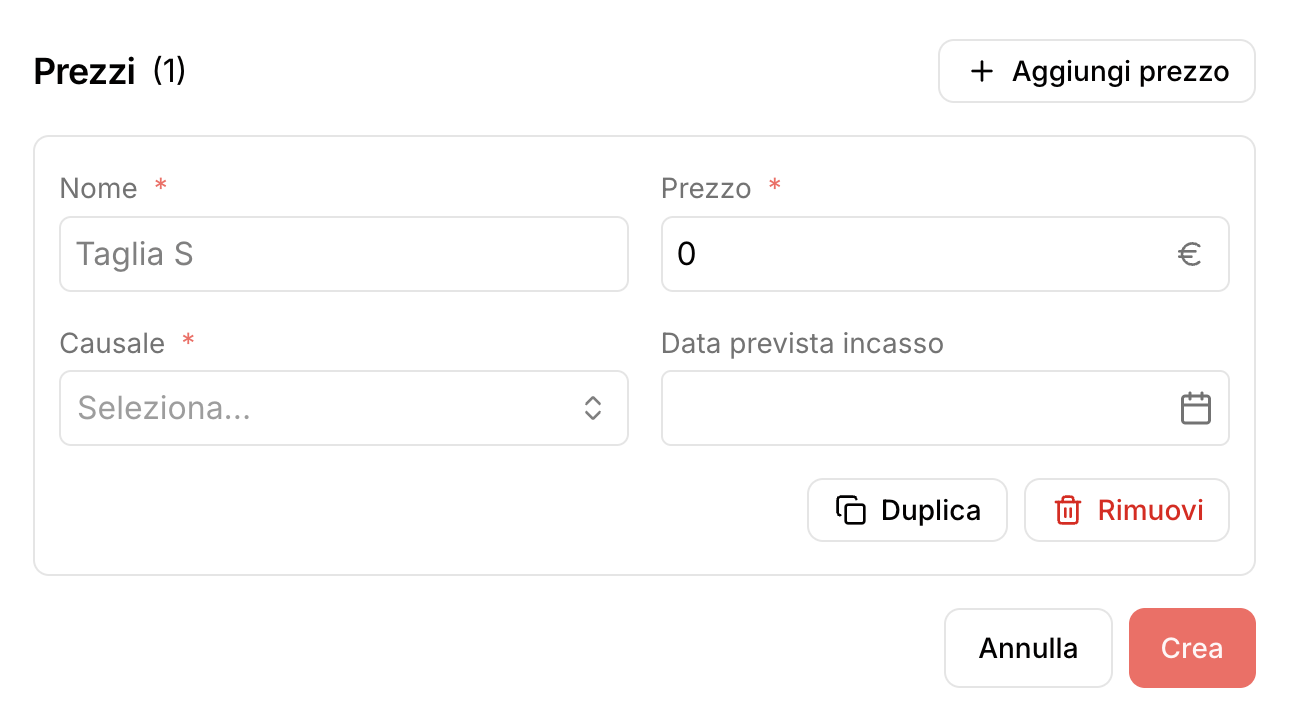Open the calendar icon date picker

(1196, 408)
